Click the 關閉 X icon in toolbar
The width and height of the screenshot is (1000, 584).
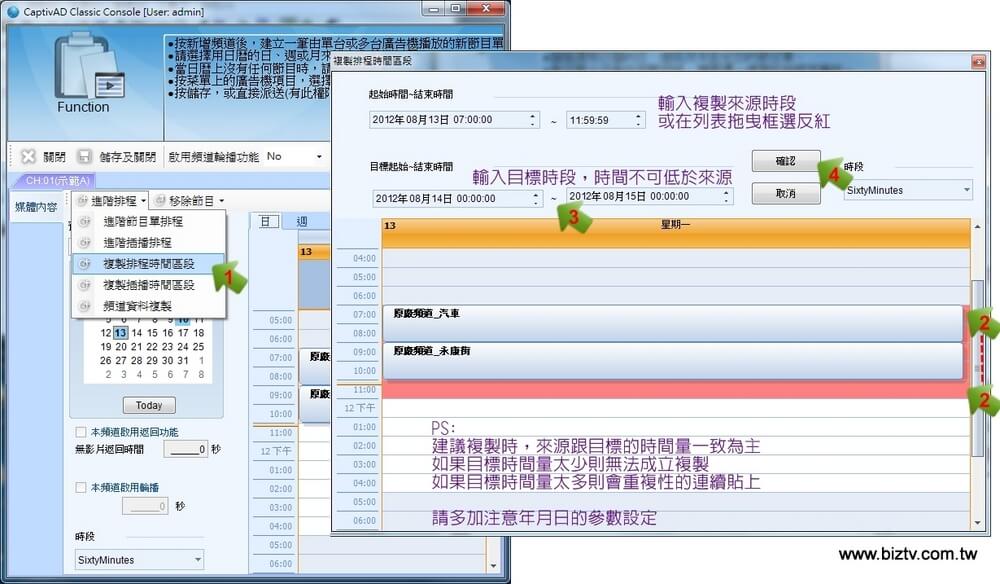coord(28,157)
